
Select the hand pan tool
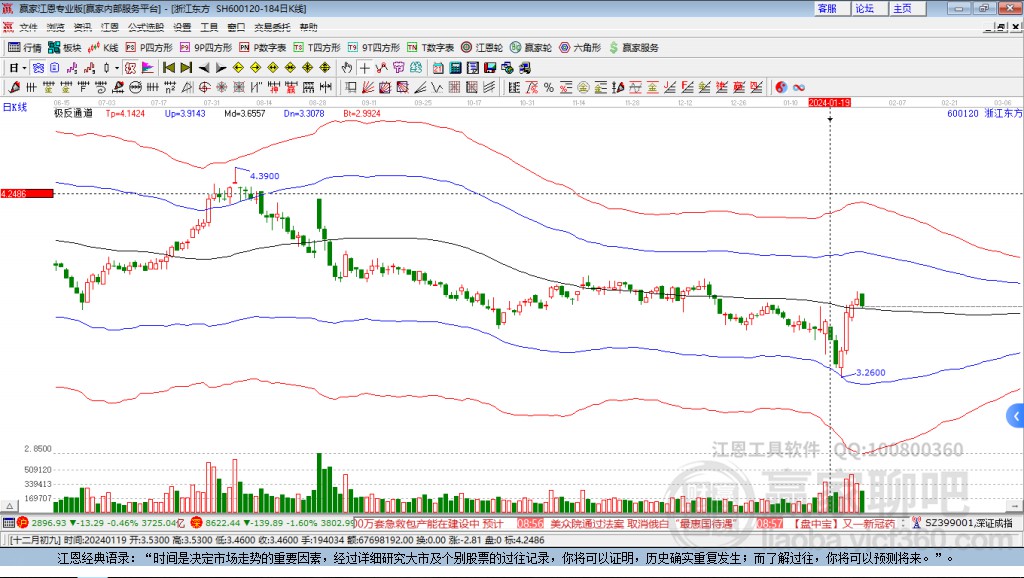347,68
